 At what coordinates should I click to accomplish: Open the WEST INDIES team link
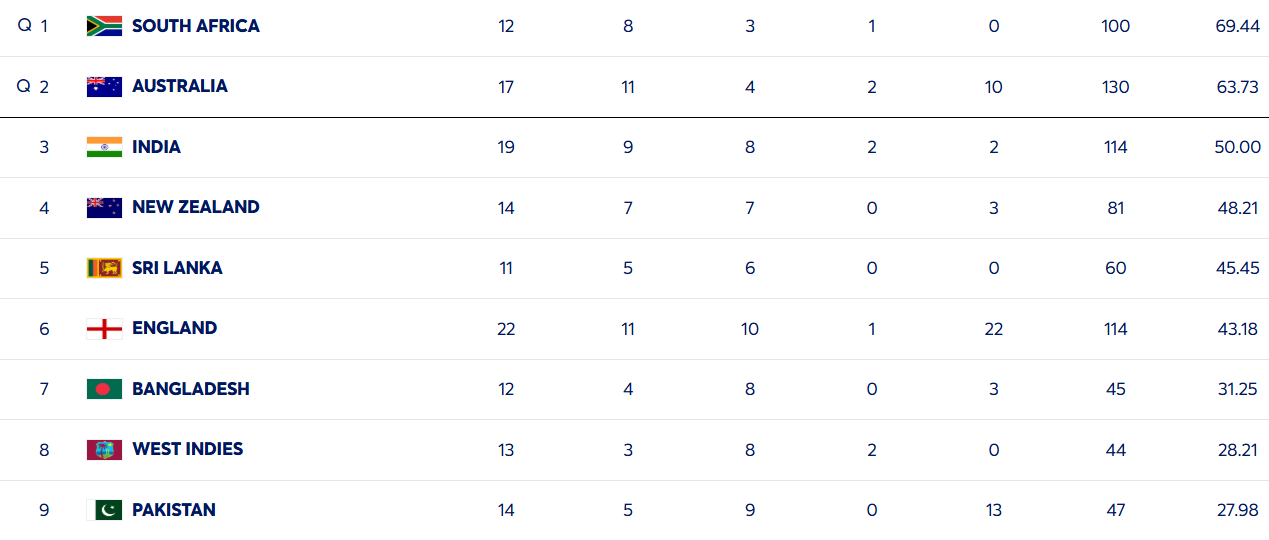[187, 449]
